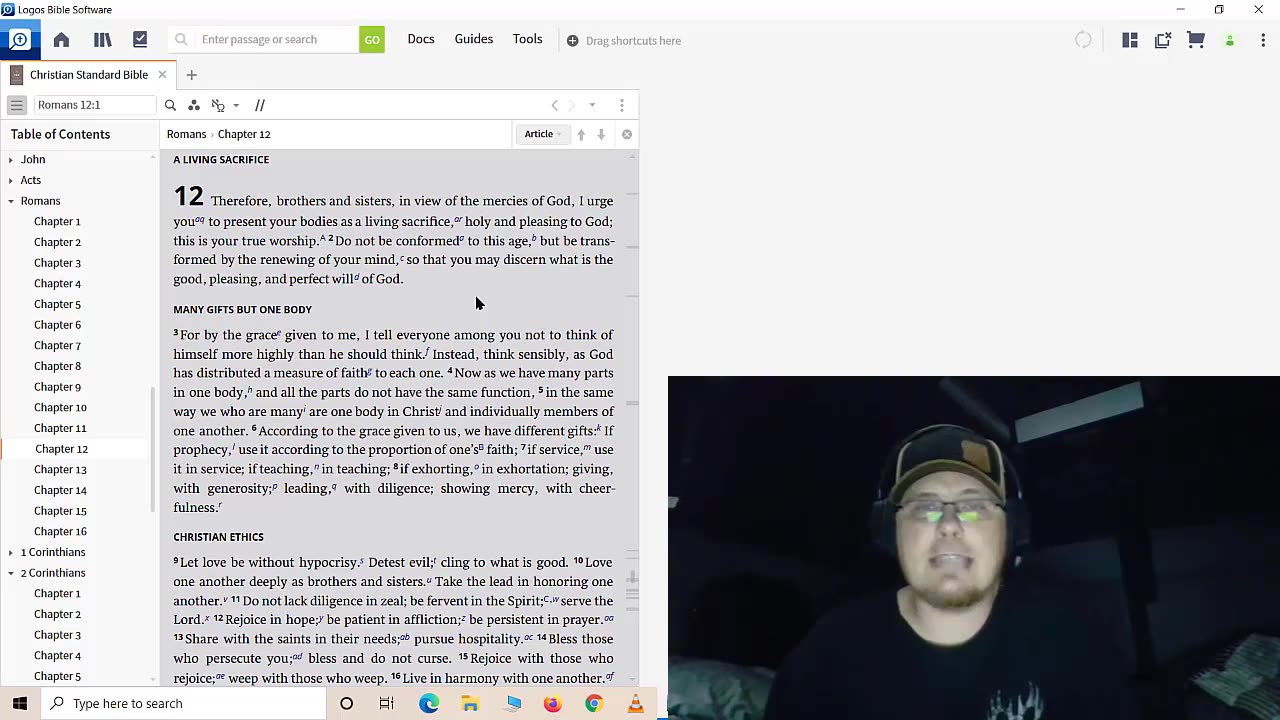Open the app kebab menu at top right
Image resolution: width=1280 pixels, height=720 pixels.
(x=1263, y=40)
